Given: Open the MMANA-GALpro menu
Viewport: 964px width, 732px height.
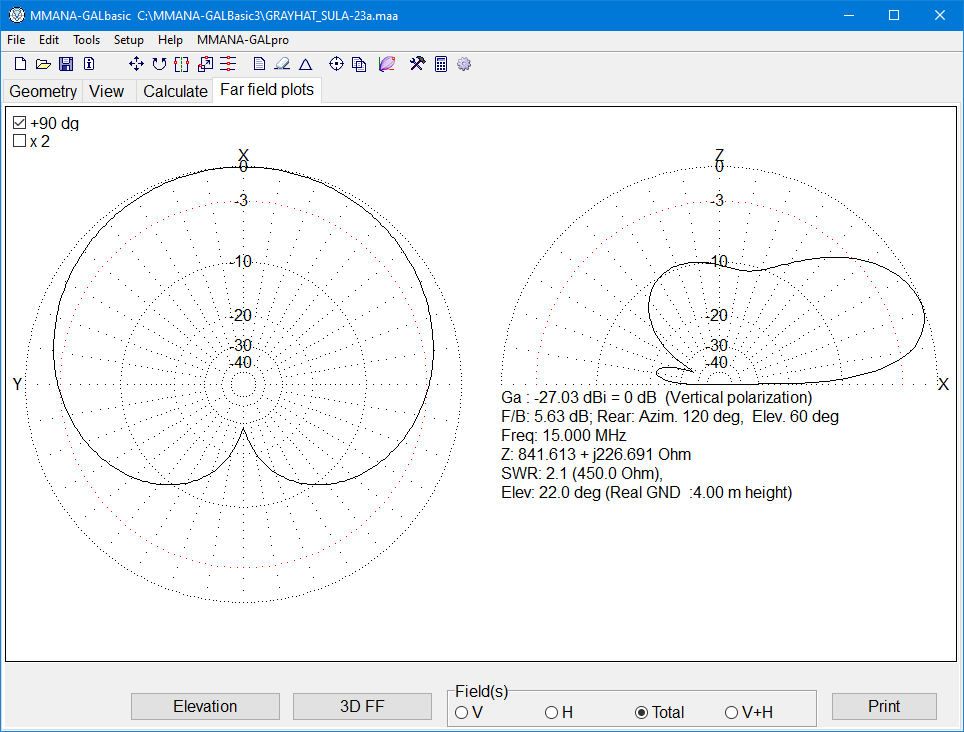Looking at the screenshot, I should coord(242,40).
